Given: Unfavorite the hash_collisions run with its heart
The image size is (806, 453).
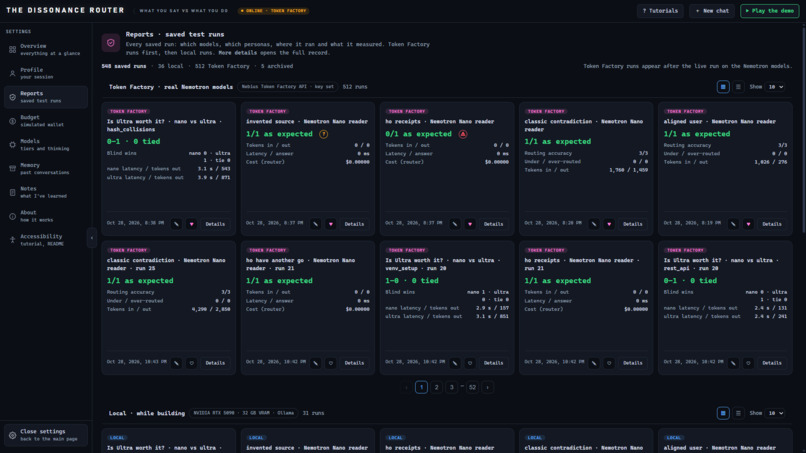Looking at the screenshot, I should [192, 224].
